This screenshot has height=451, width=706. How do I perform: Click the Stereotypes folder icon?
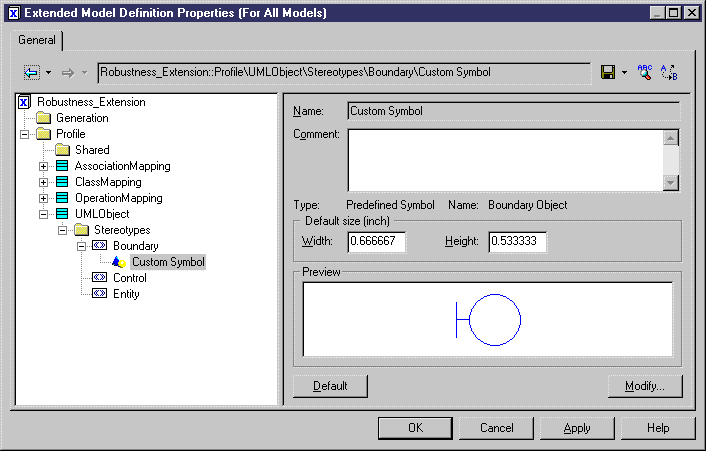[x=81, y=230]
